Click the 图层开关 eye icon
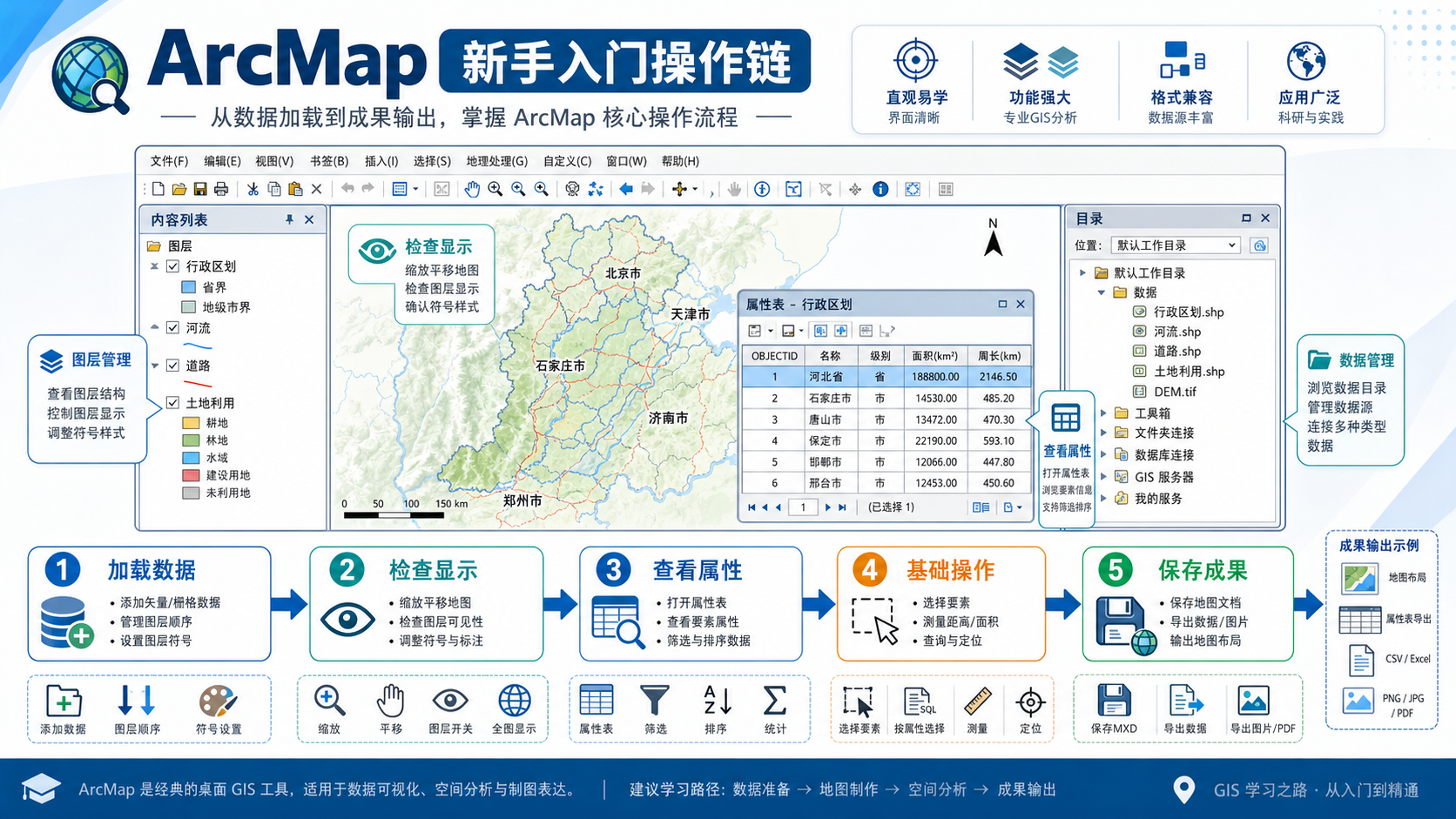 click(450, 701)
